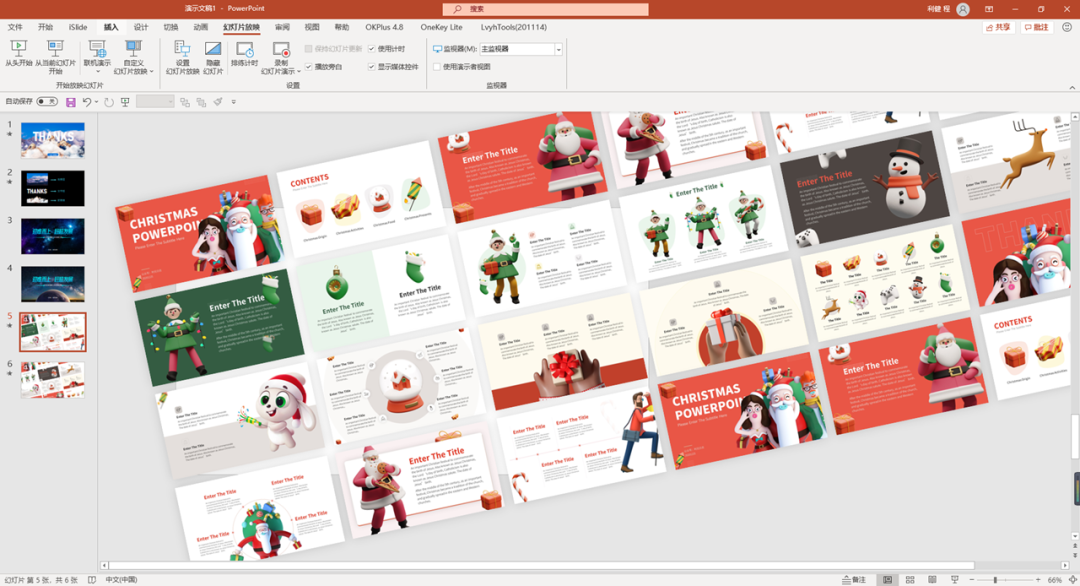Viewport: 1080px width, 586px height.
Task: Click the 66% zoom level
Action: click(1055, 580)
